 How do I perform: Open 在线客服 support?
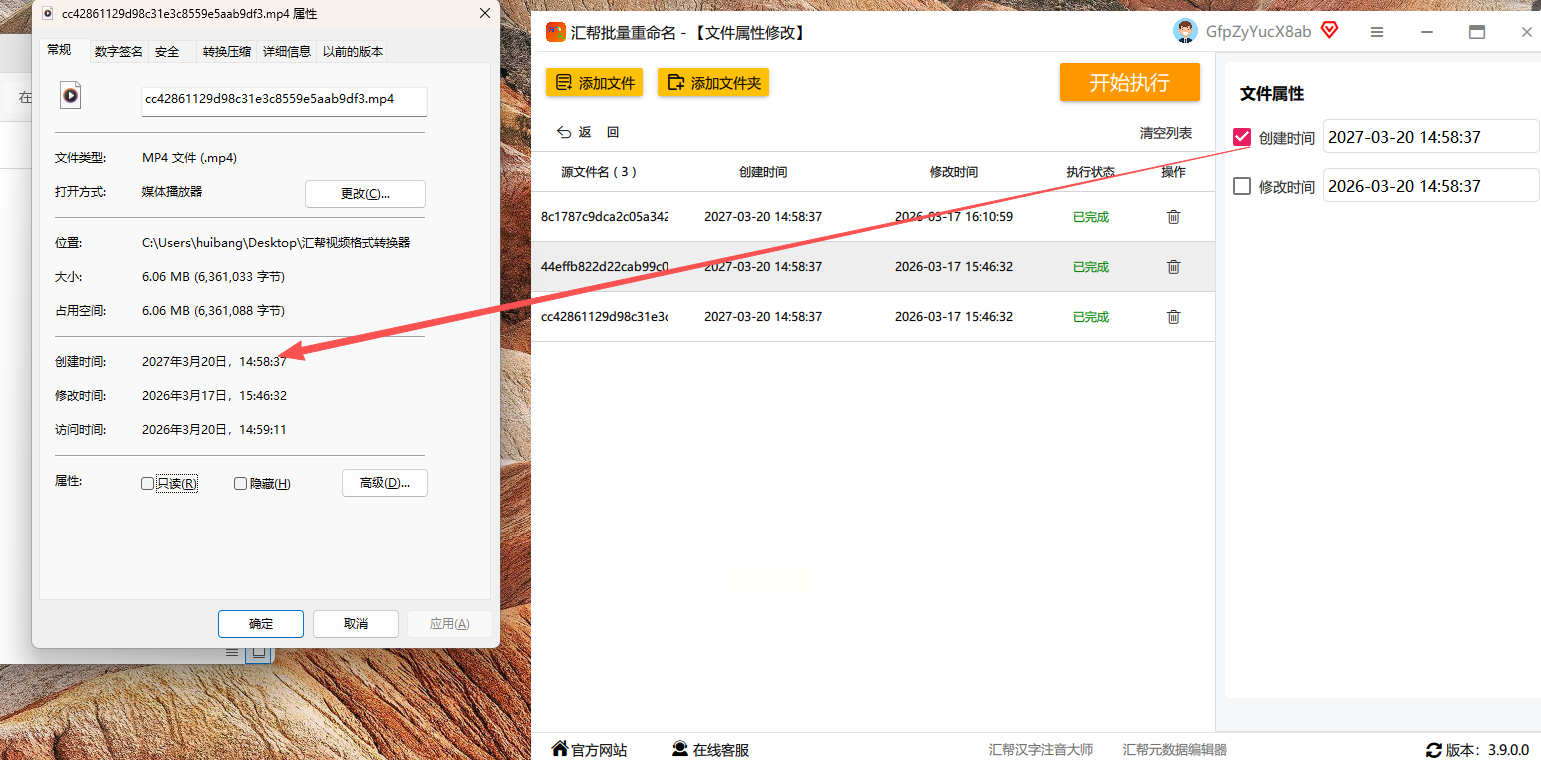tap(710, 750)
